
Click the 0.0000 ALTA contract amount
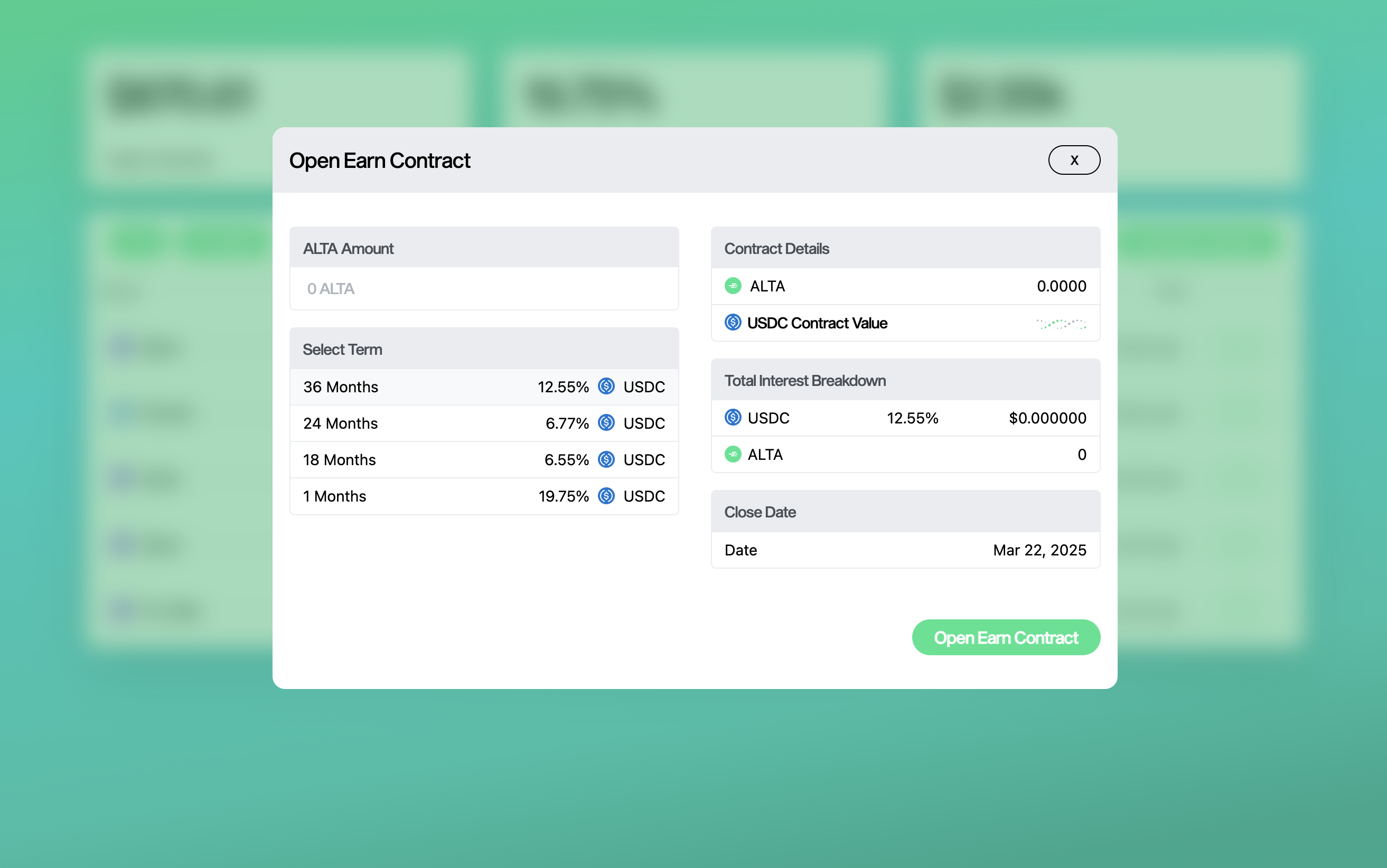(x=1061, y=286)
